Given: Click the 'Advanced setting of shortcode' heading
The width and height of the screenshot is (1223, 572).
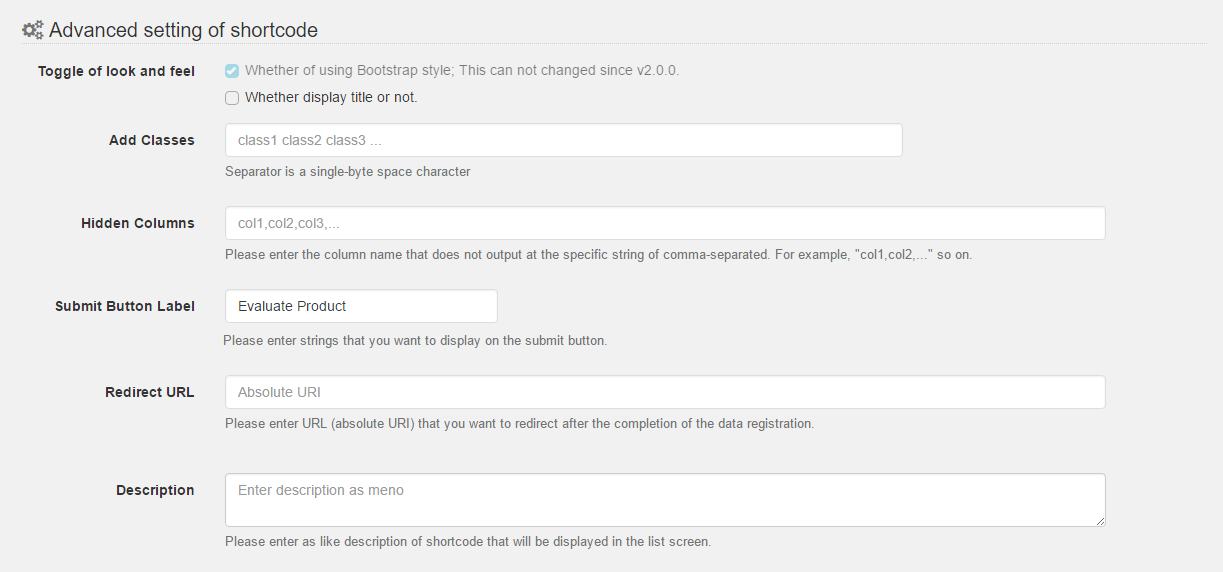Looking at the screenshot, I should 183,31.
